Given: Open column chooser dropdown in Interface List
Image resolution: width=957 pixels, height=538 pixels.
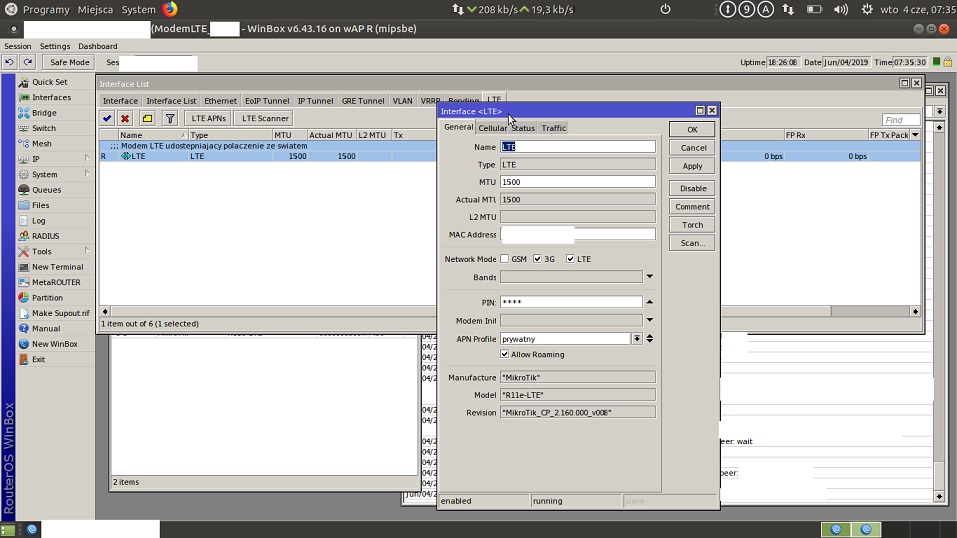Looking at the screenshot, I should [915, 135].
